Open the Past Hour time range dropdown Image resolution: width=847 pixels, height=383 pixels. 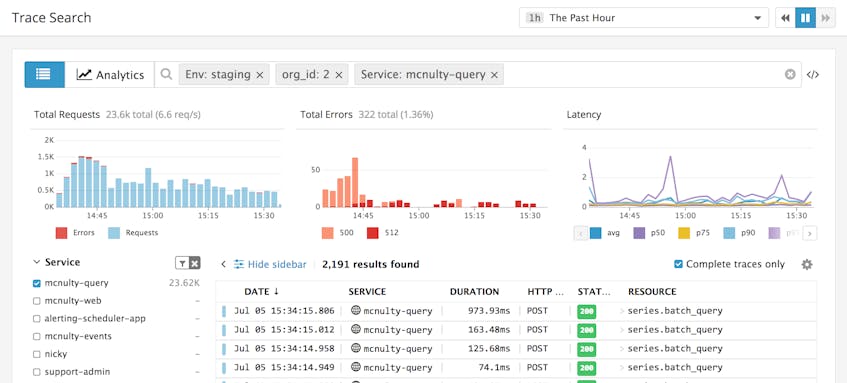[x=644, y=18]
